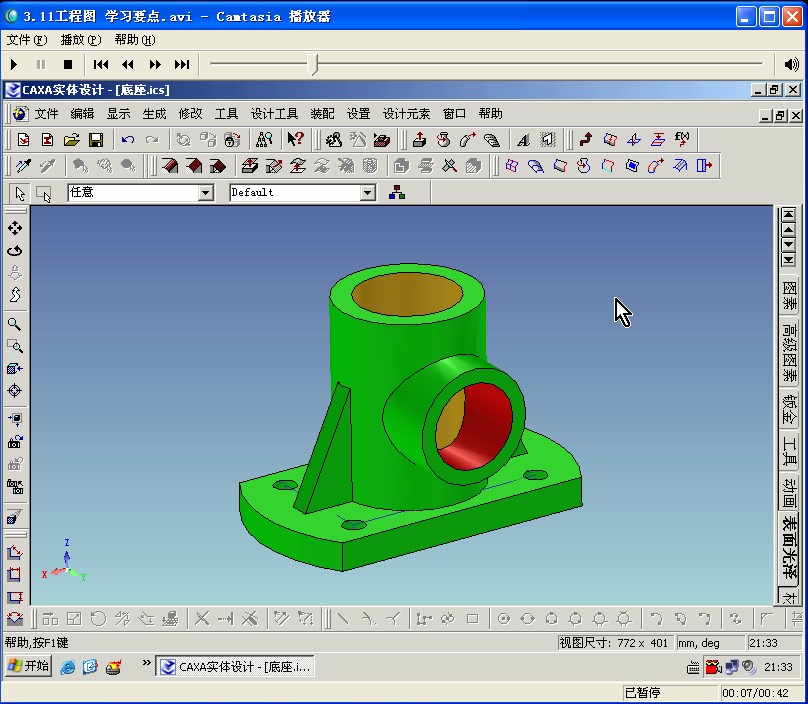This screenshot has width=808, height=704.
Task: Open the 高级图素 catalog tab
Action: (x=789, y=352)
